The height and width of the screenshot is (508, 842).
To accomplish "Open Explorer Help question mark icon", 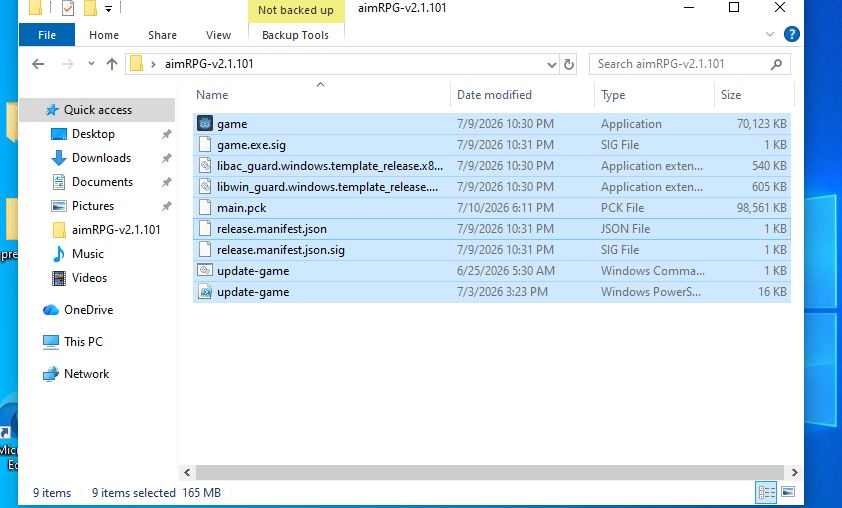I will (792, 34).
